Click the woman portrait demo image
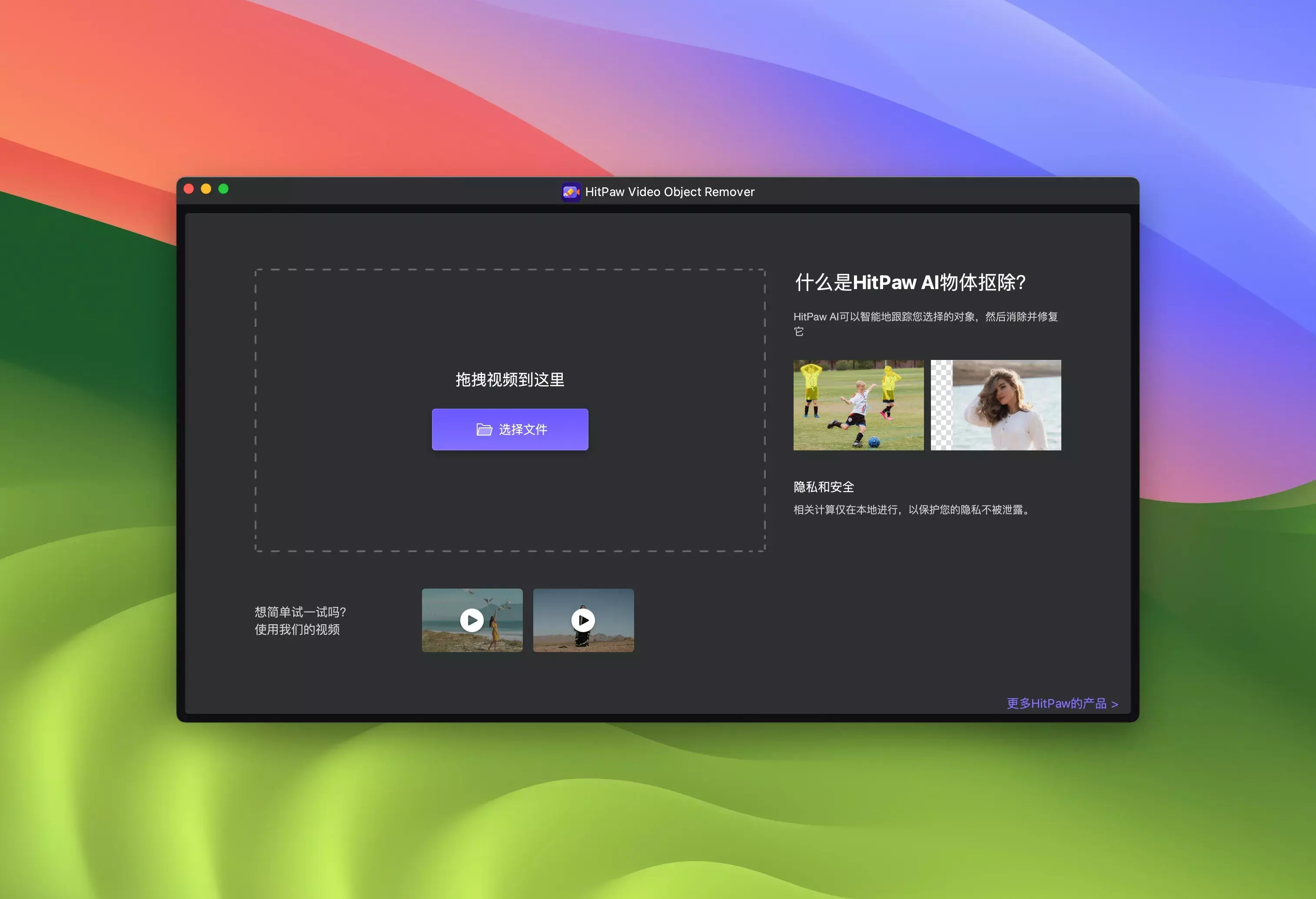This screenshot has width=1316, height=899. pos(996,405)
